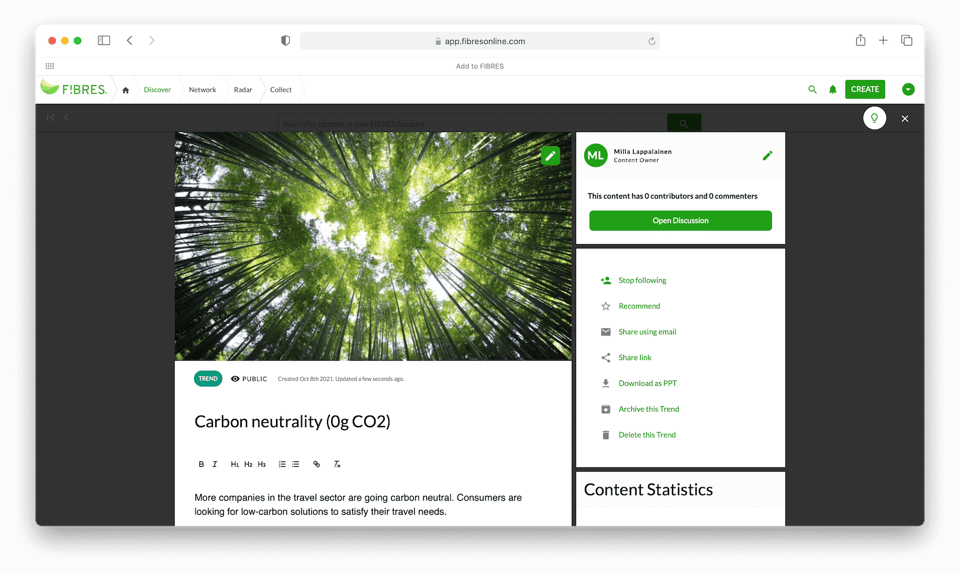Screen dimensions: 960x573
Task: Click the notifications bell icon
Action: click(832, 90)
